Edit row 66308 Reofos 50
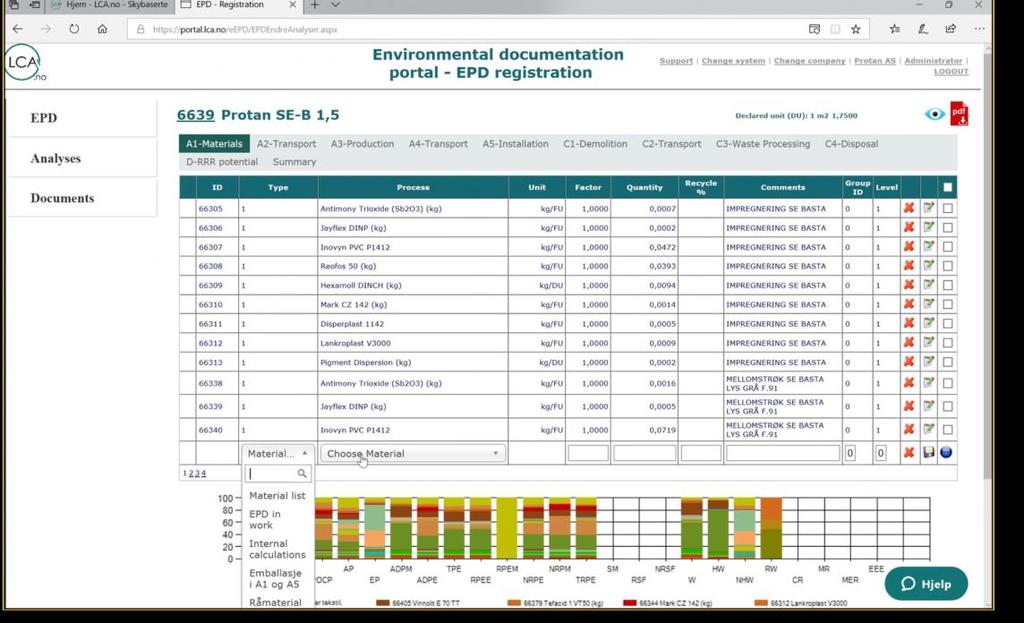The image size is (1024, 623). [929, 266]
